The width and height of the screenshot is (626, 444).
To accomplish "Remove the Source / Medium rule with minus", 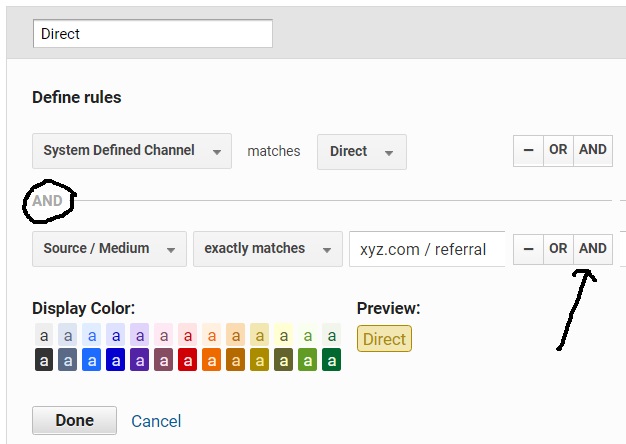I will point(528,249).
